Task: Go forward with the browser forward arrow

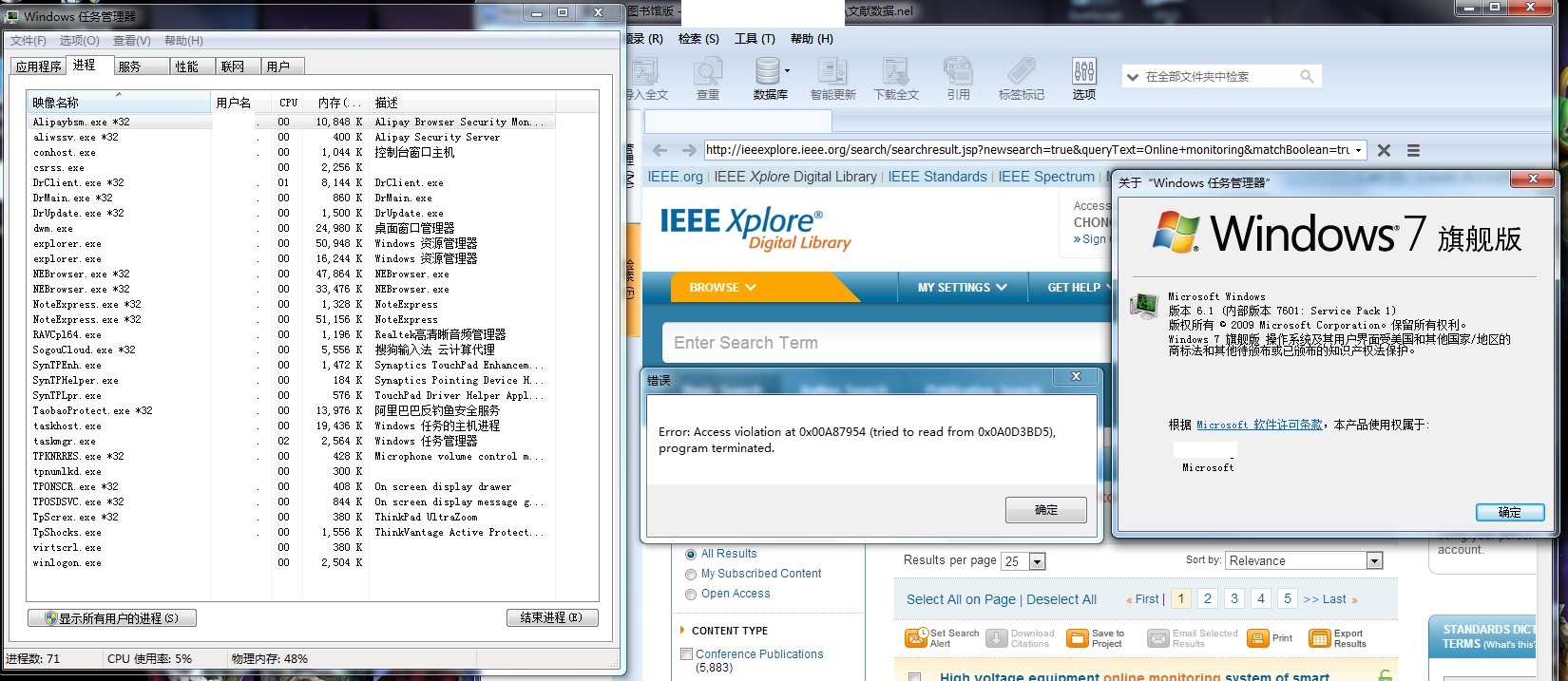Action: coord(689,150)
